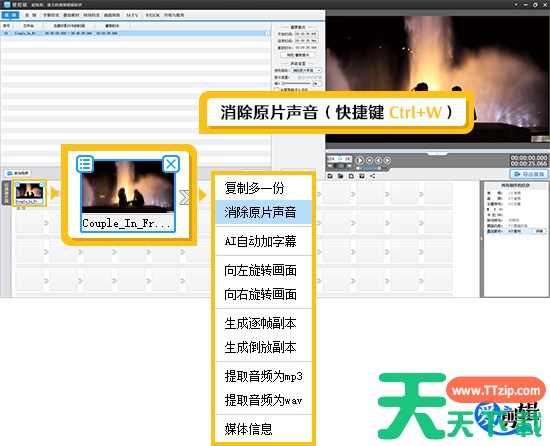Select 向左旋转画面 menu entry

(x=263, y=270)
